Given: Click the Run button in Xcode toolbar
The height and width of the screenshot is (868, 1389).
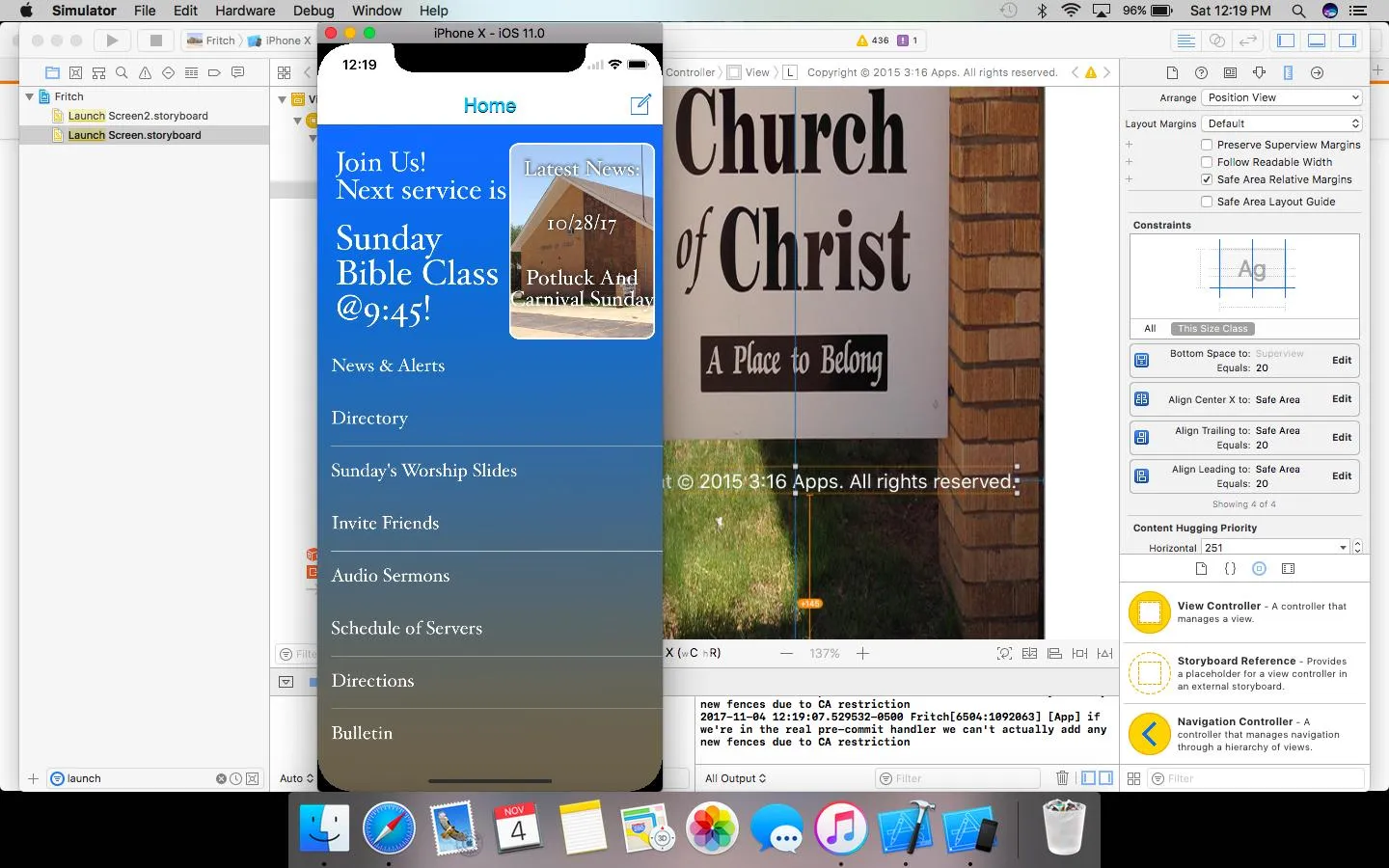Looking at the screenshot, I should 112,41.
